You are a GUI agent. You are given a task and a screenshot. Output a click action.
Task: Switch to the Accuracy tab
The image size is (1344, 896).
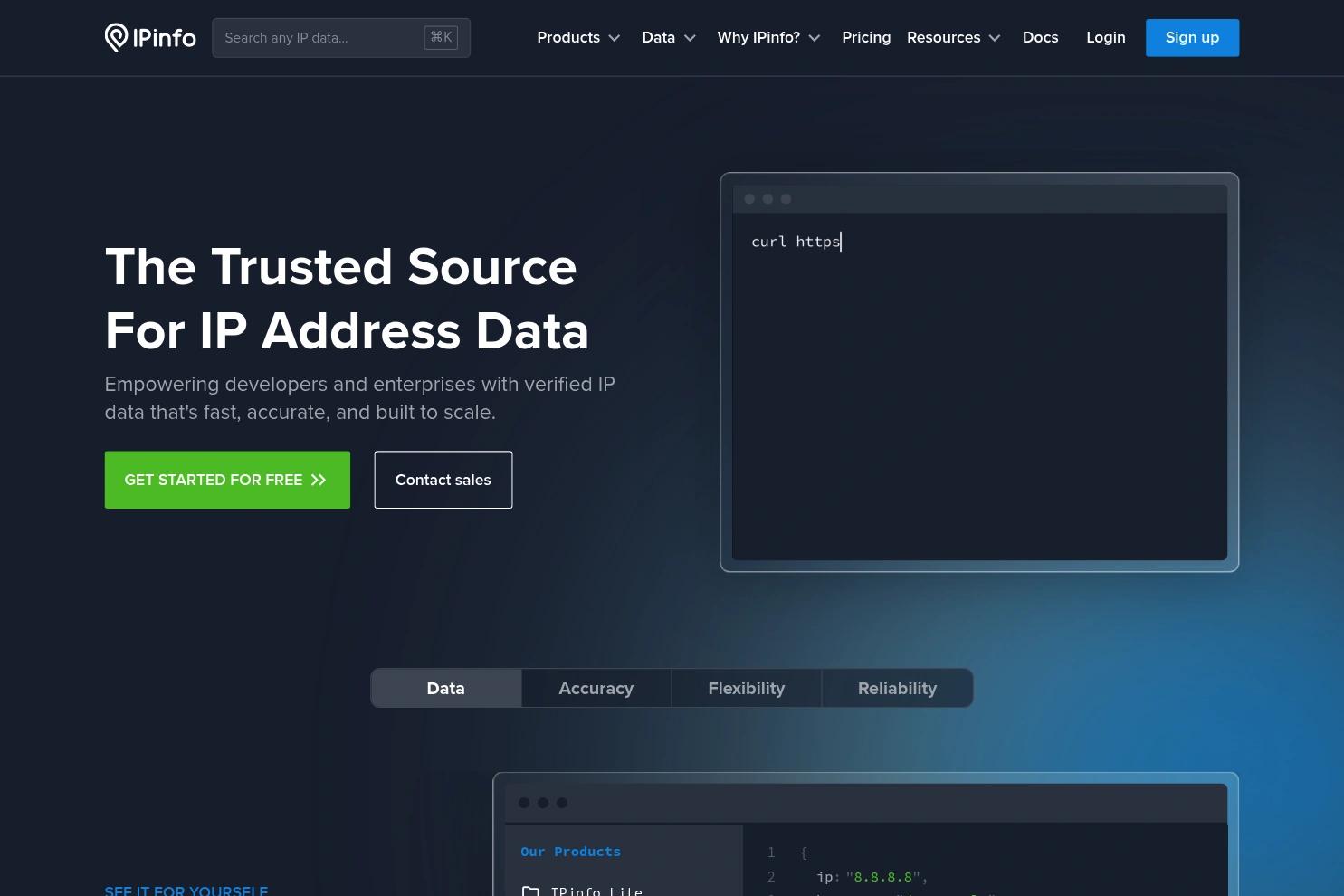click(596, 688)
